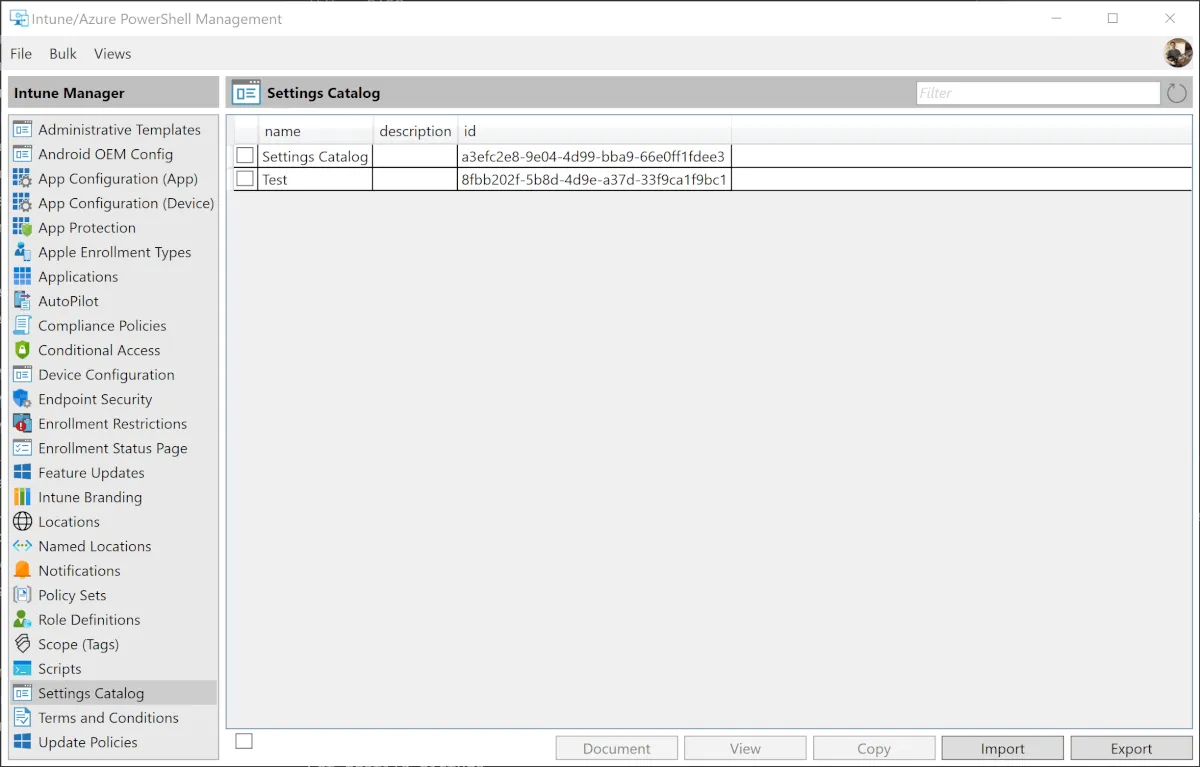The height and width of the screenshot is (767, 1200).
Task: Select the Settings Catalog item in sidebar list
Action: pyautogui.click(x=113, y=693)
